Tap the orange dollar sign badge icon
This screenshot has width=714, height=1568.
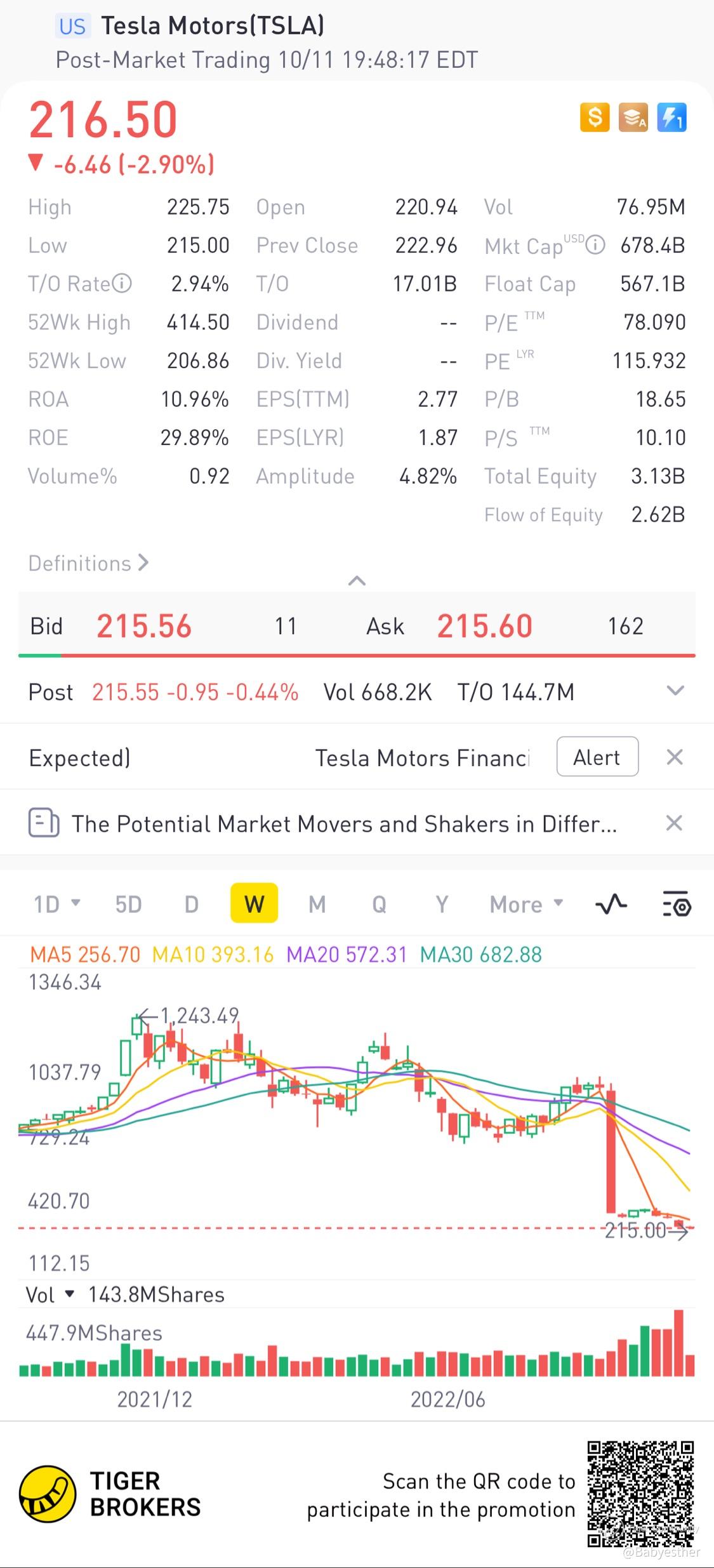pos(595,117)
